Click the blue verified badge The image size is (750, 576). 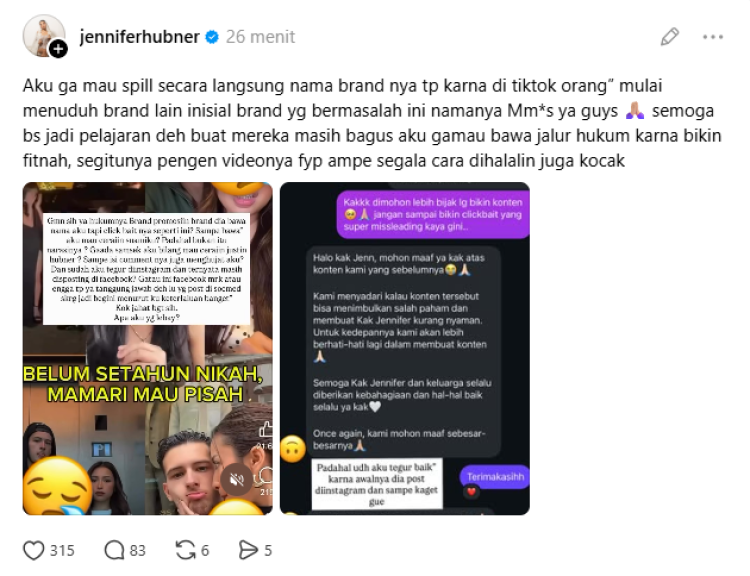(212, 37)
